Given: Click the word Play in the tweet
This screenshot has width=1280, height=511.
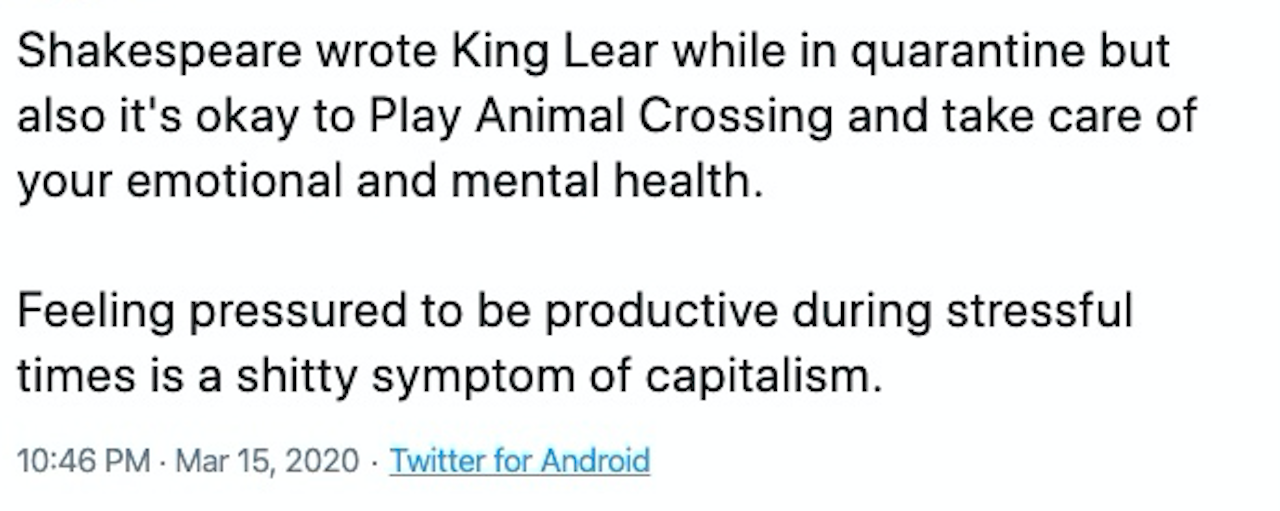Looking at the screenshot, I should coord(415,117).
